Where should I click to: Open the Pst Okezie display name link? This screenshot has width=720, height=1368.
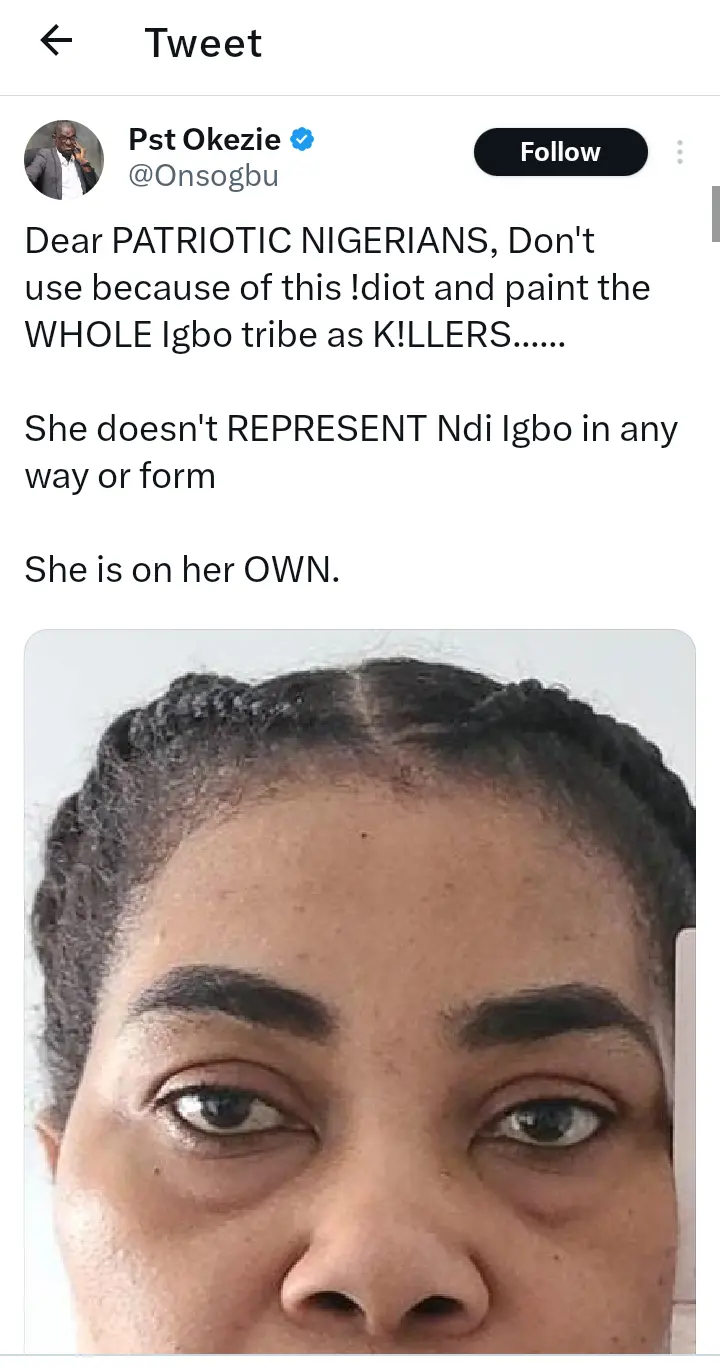(205, 139)
